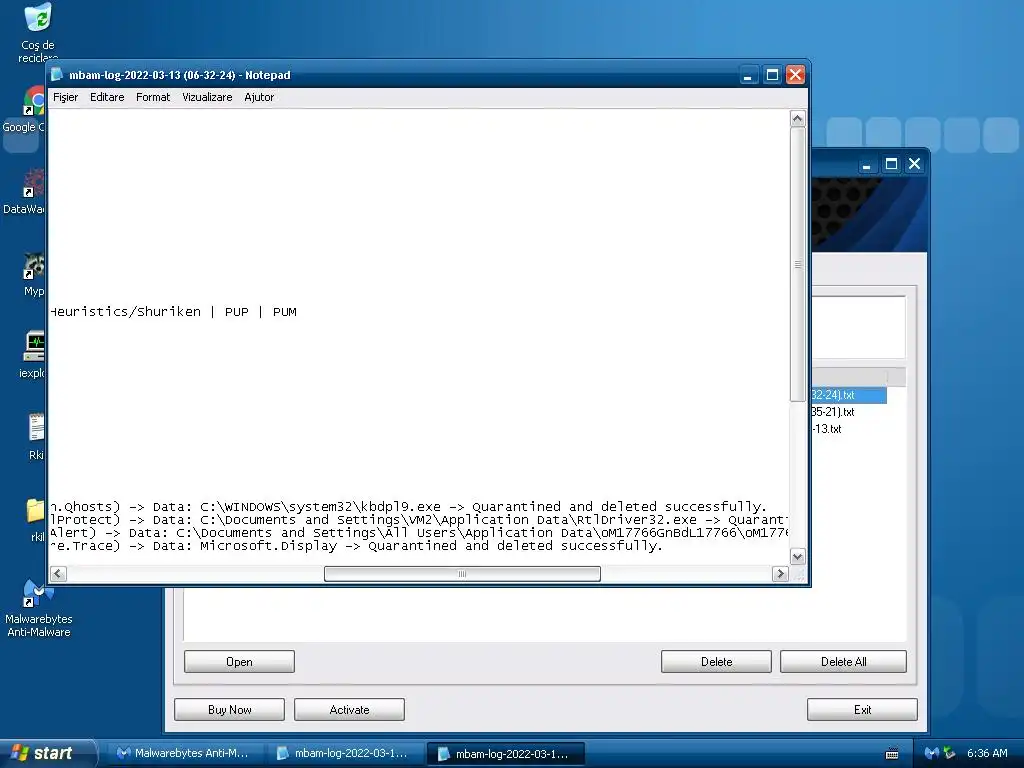This screenshot has width=1024, height=768.
Task: Select the rkil folder desktop icon
Action: point(37,520)
